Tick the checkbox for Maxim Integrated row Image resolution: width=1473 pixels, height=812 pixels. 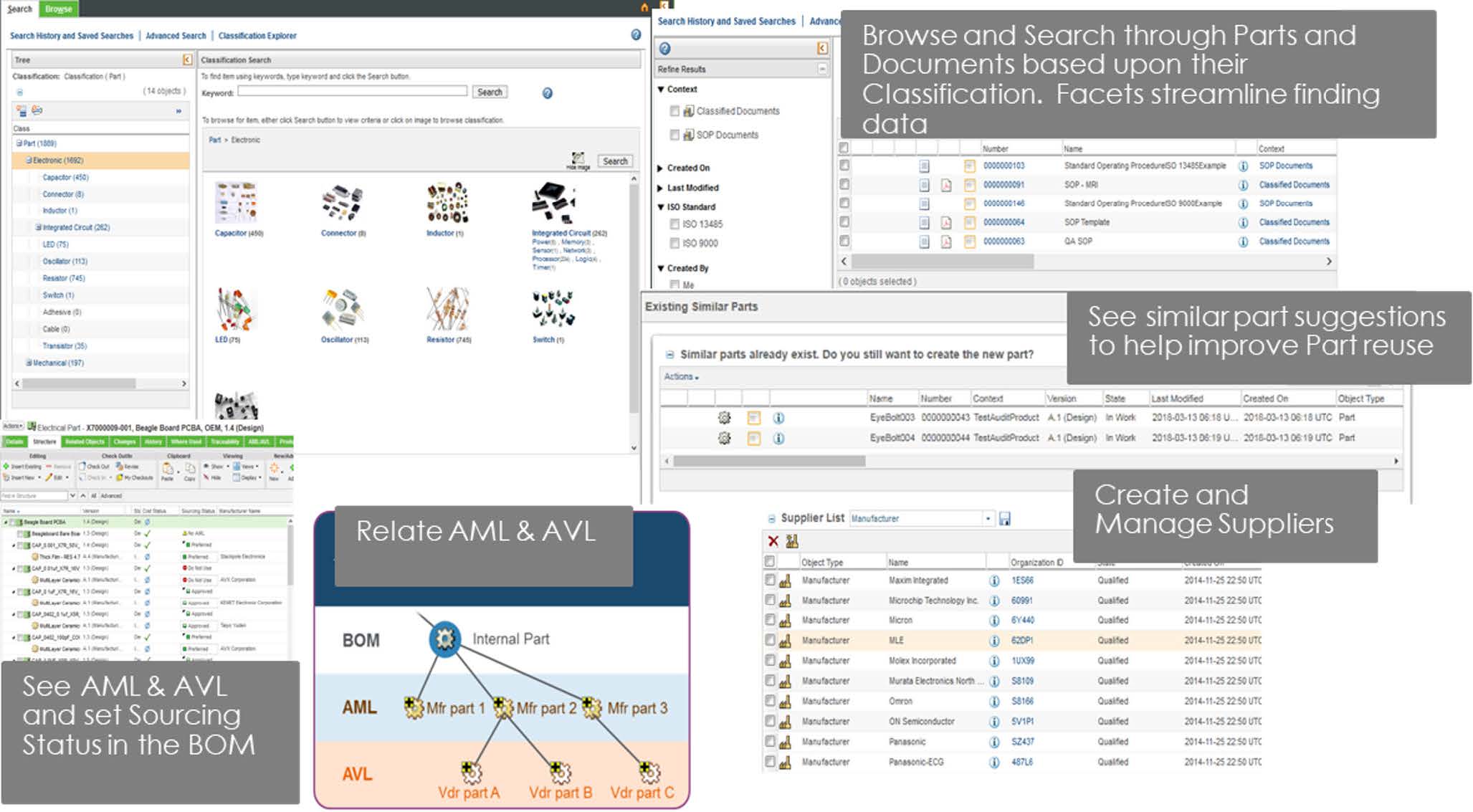770,580
